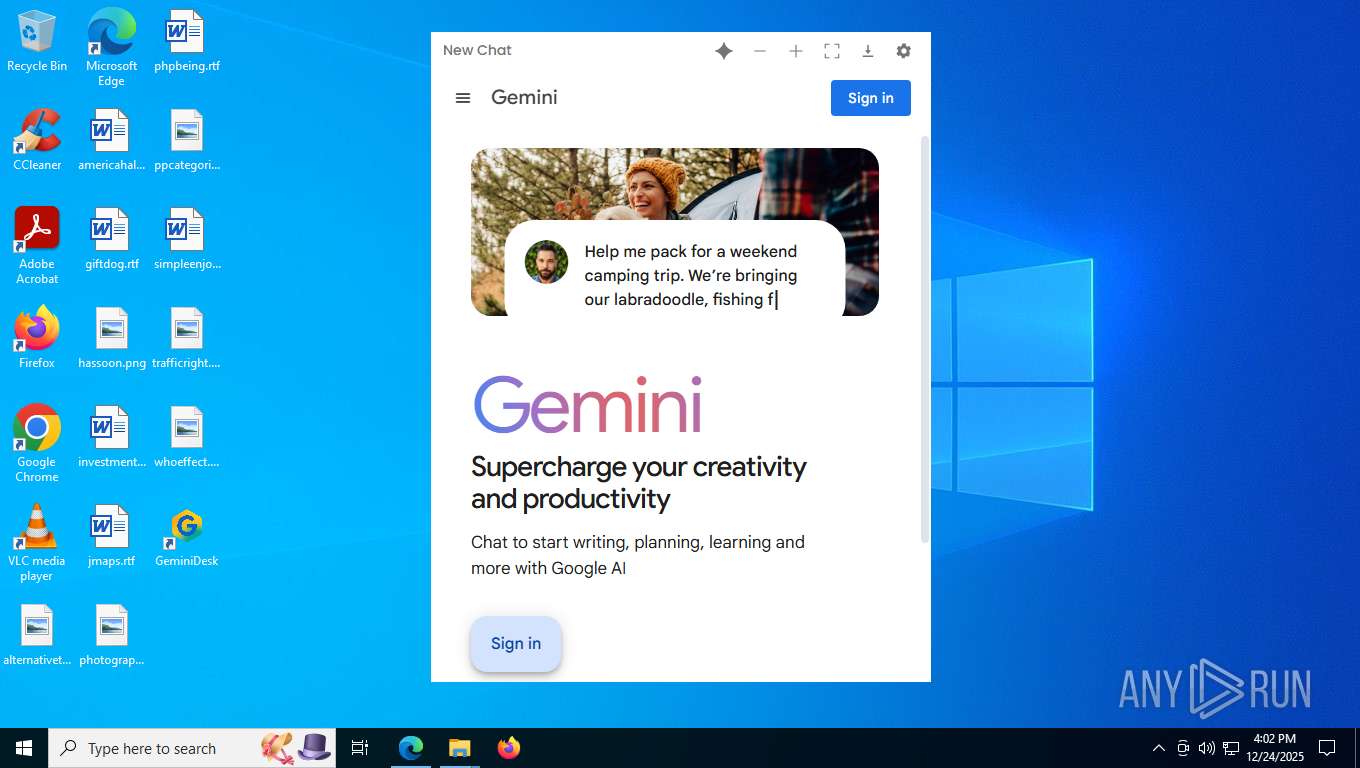The height and width of the screenshot is (768, 1360).
Task: Click the taskbar search box
Action: coord(192,748)
